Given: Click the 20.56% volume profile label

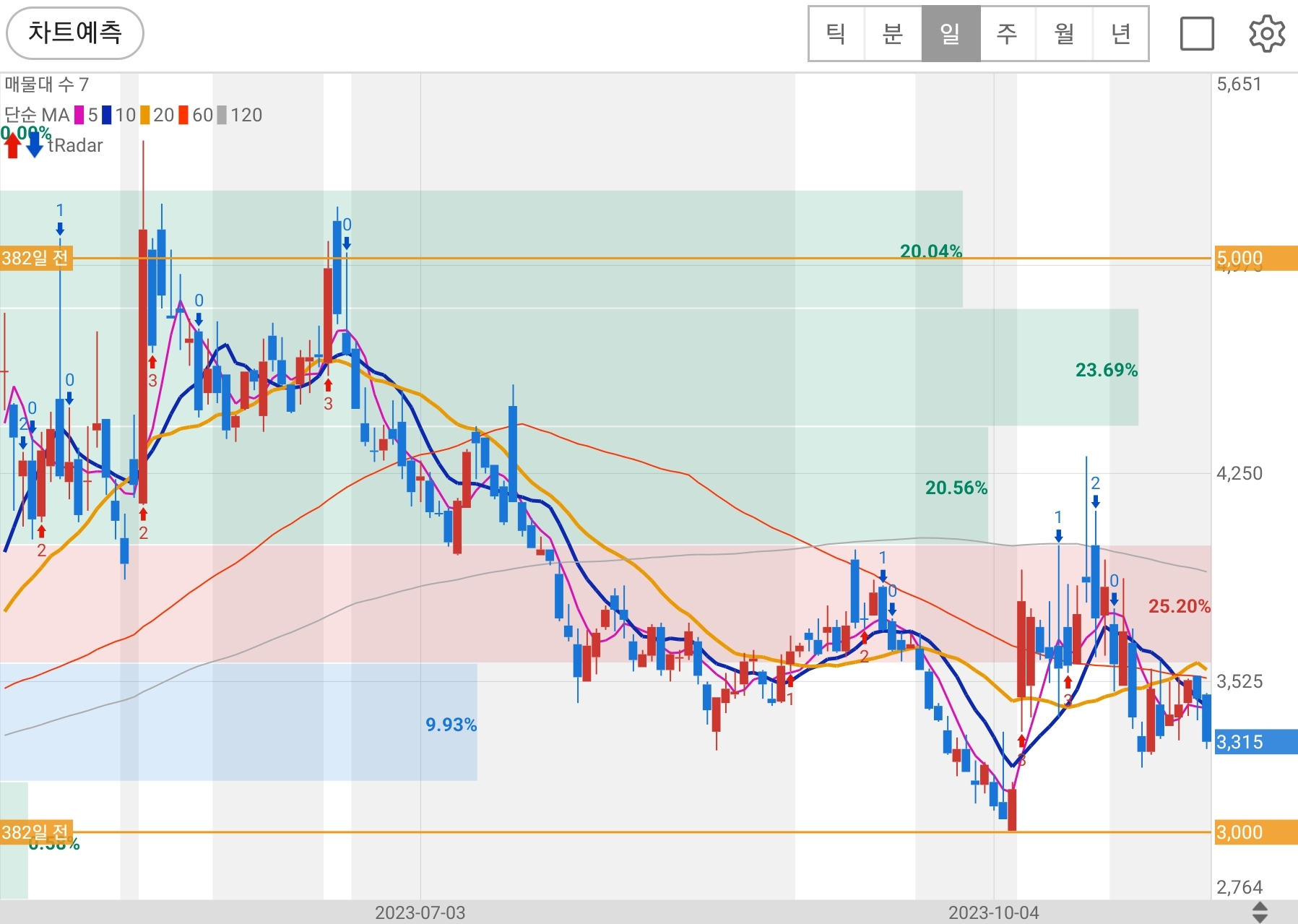Looking at the screenshot, I should pyautogui.click(x=956, y=488).
